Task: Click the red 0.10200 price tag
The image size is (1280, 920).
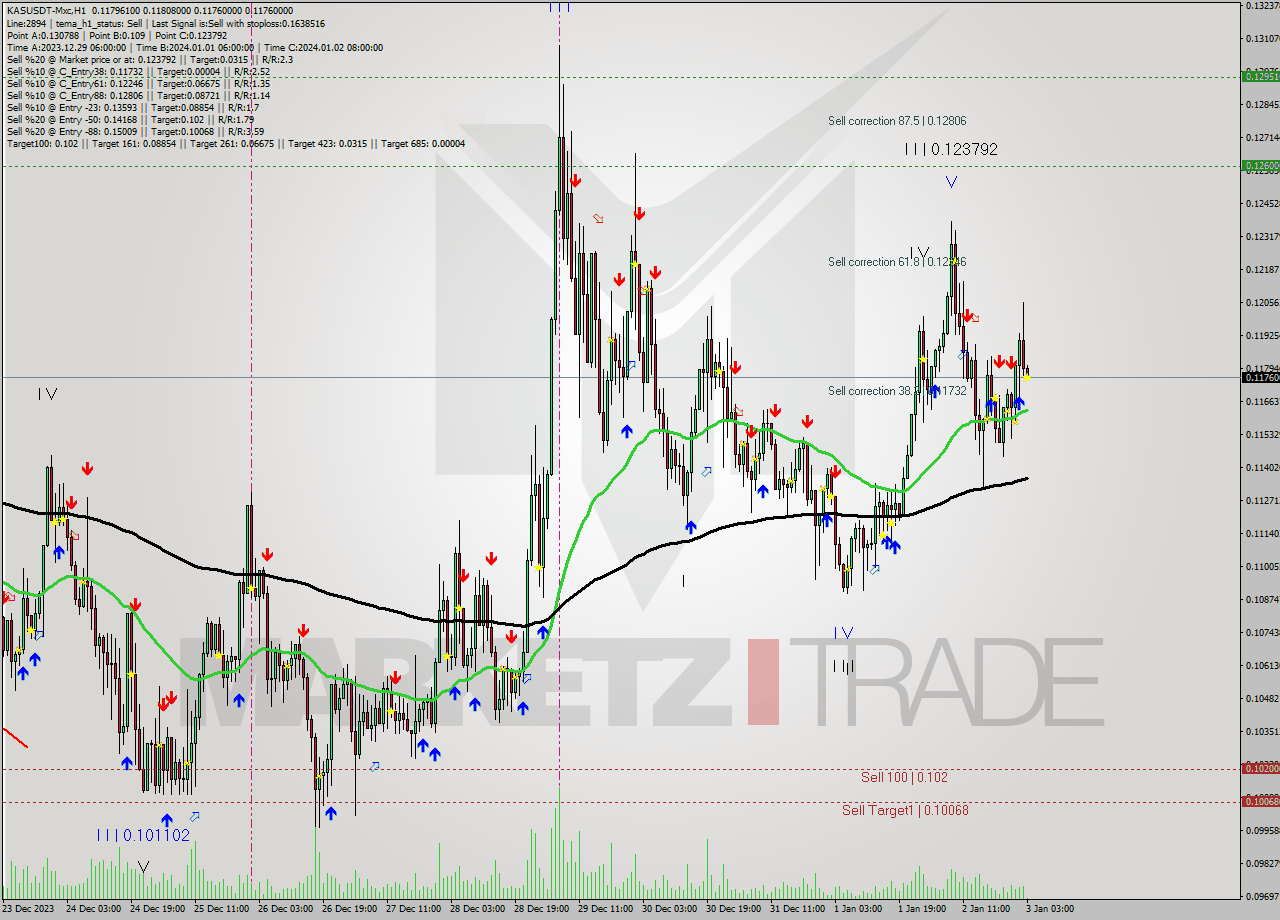Action: (1260, 768)
